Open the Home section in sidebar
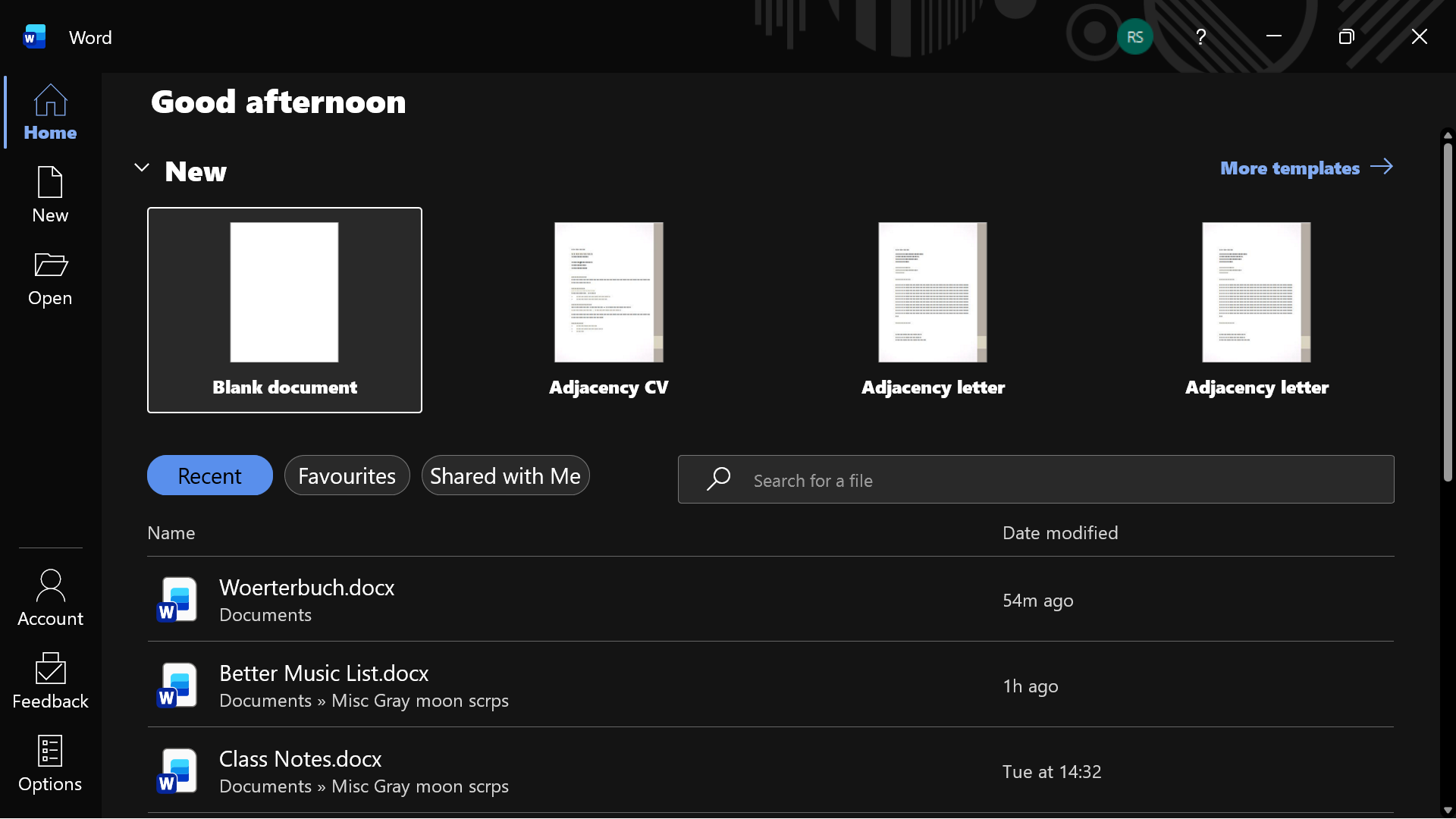 click(50, 112)
